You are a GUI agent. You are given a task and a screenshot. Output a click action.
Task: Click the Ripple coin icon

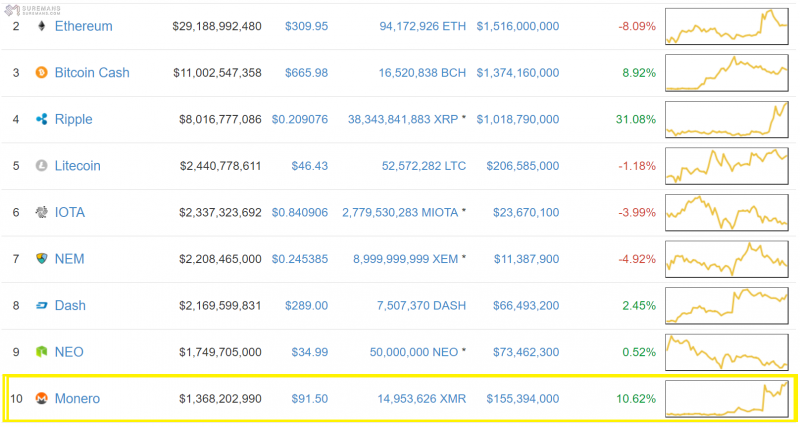click(x=41, y=119)
